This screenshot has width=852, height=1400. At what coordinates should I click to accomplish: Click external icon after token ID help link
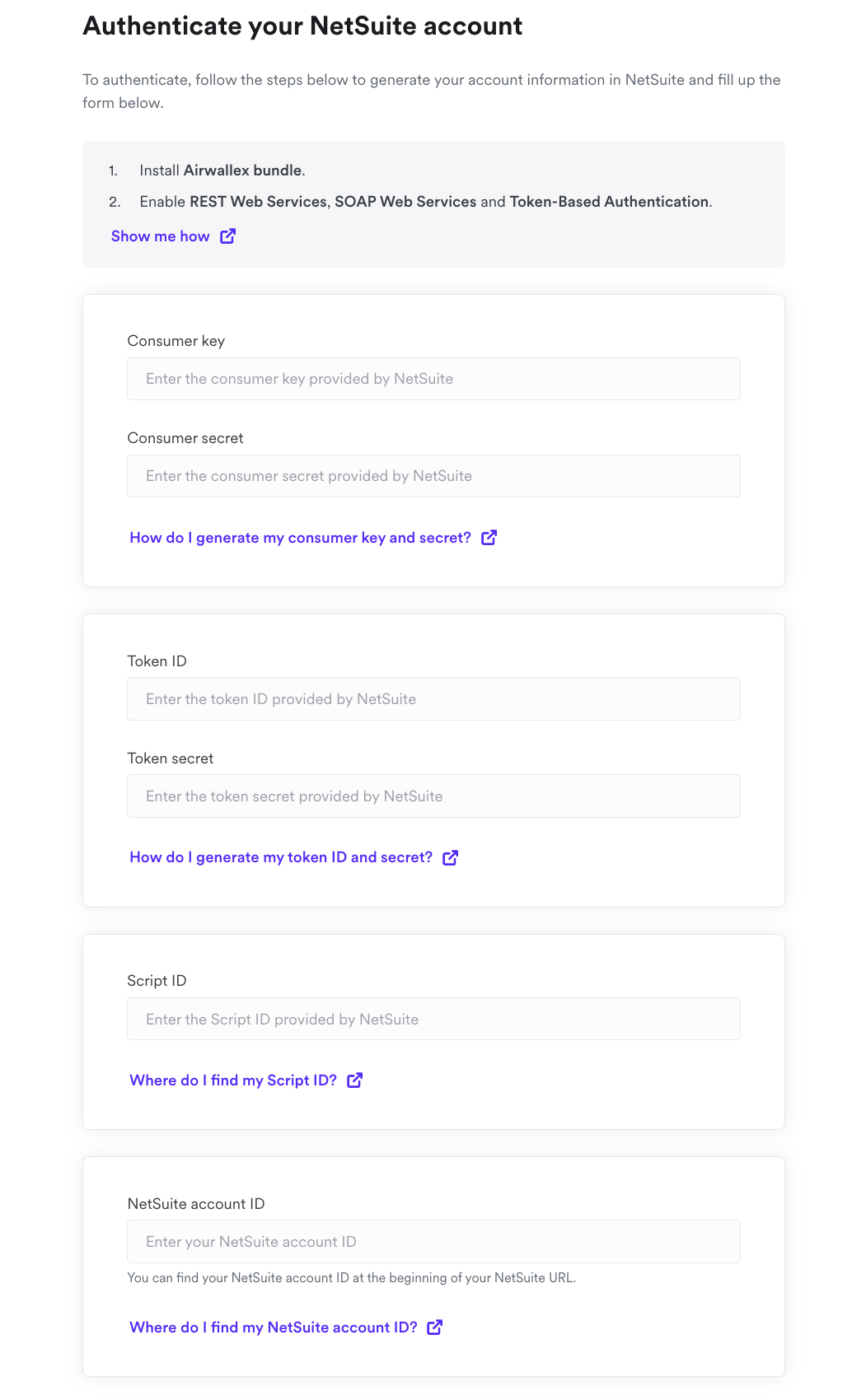[451, 857]
